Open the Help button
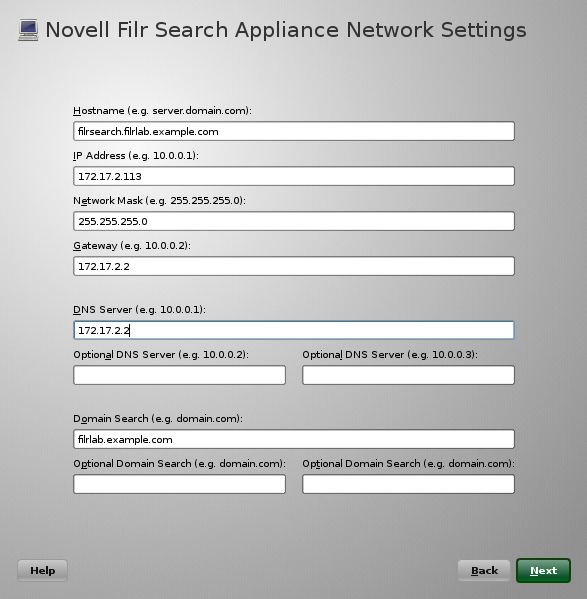 42,570
